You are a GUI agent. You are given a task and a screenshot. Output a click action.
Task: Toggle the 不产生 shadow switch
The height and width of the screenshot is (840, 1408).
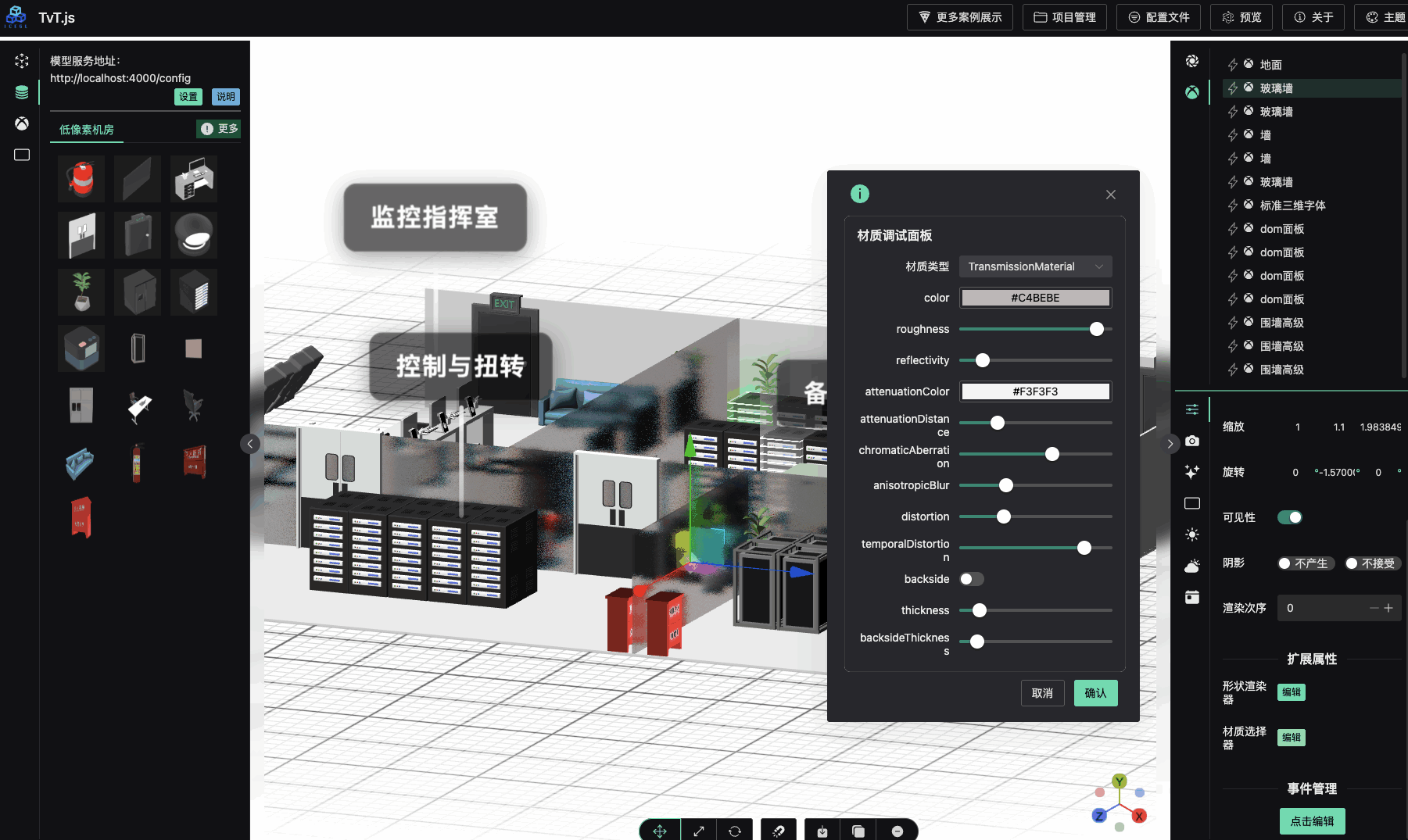click(1302, 563)
